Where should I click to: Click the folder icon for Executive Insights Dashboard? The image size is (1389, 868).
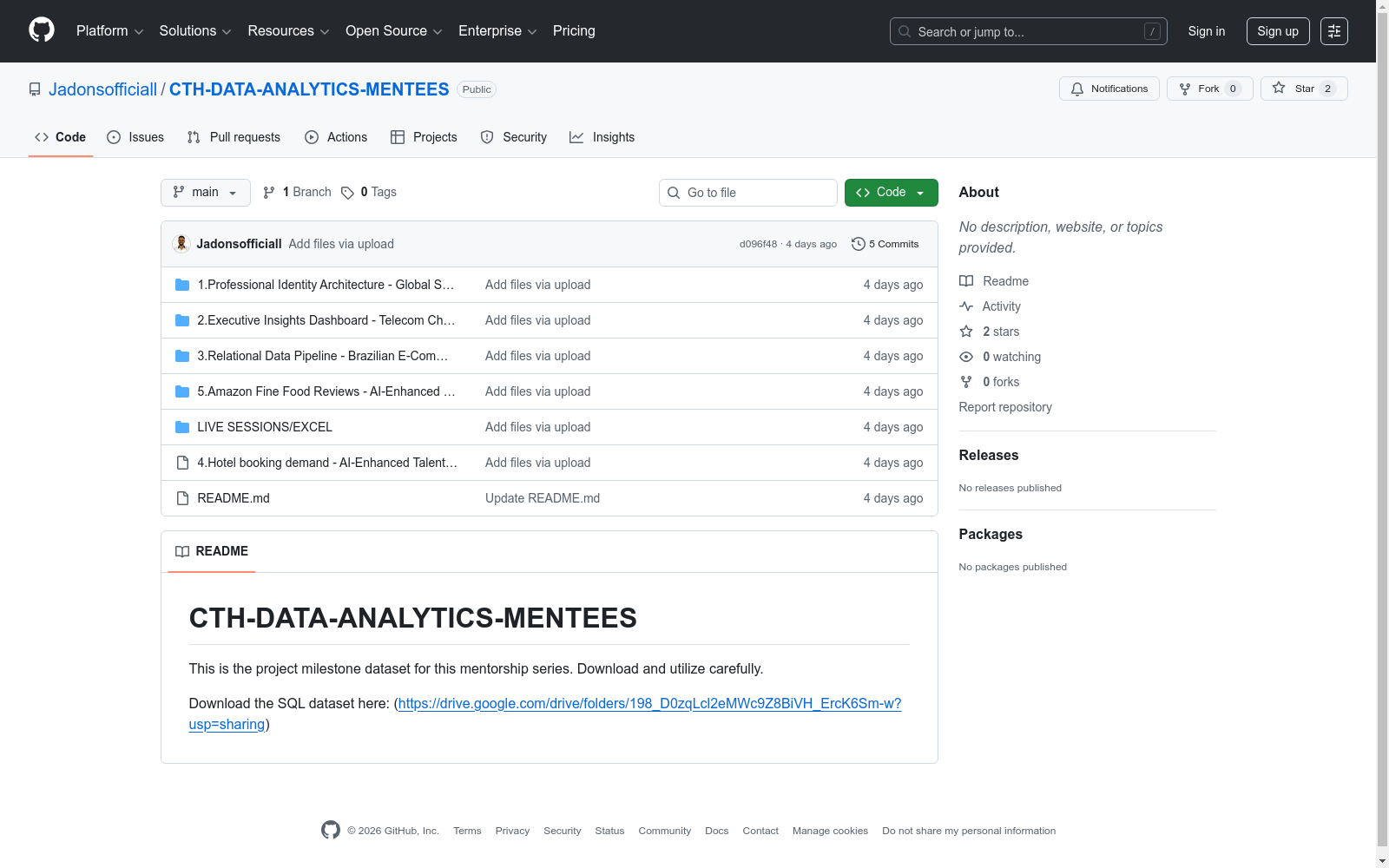point(182,320)
